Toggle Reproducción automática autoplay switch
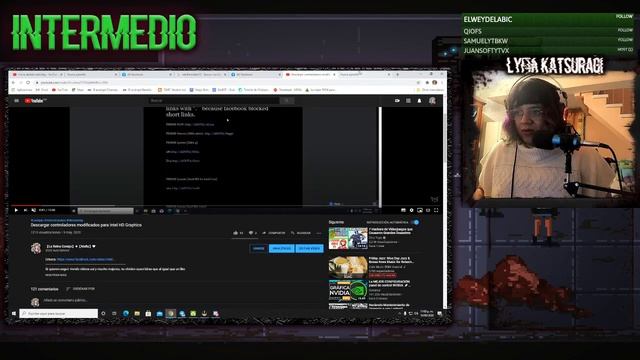The width and height of the screenshot is (640, 360). (415, 222)
